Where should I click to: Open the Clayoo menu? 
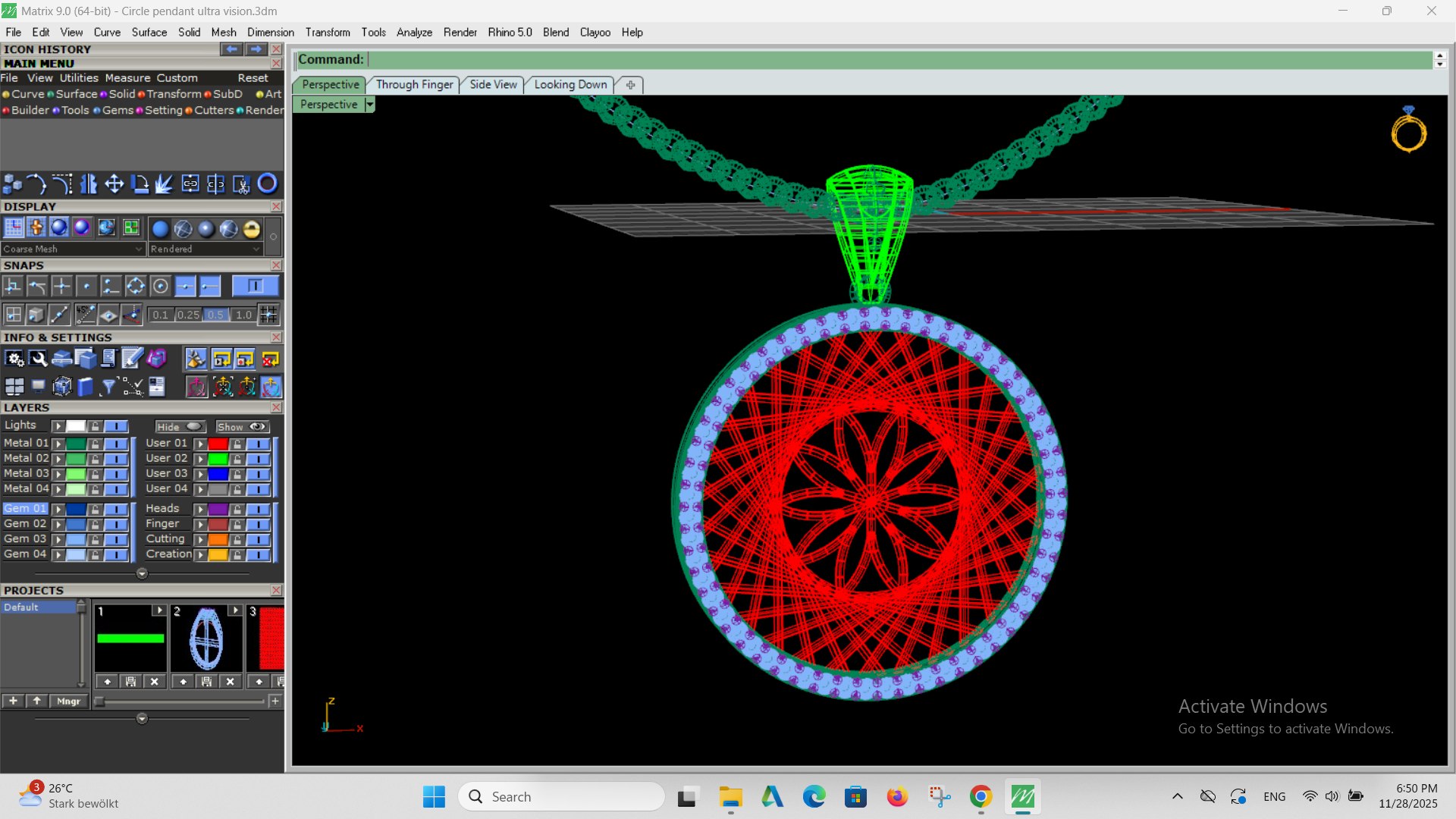(x=595, y=32)
